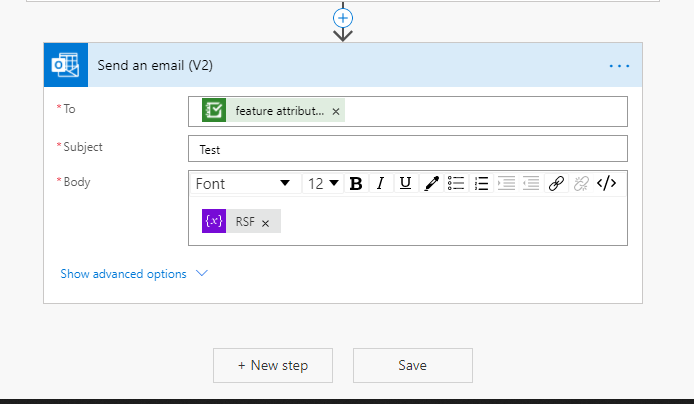Toggle italic text formatting

[x=380, y=183]
